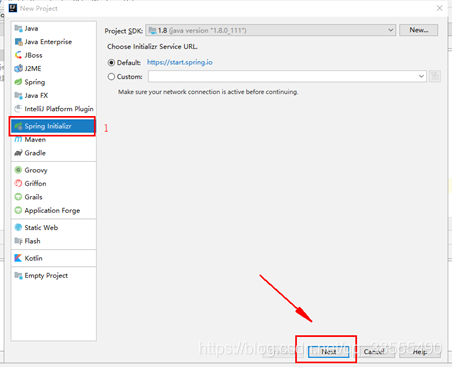Click the J2ME label
The width and height of the screenshot is (452, 367).
pos(33,68)
